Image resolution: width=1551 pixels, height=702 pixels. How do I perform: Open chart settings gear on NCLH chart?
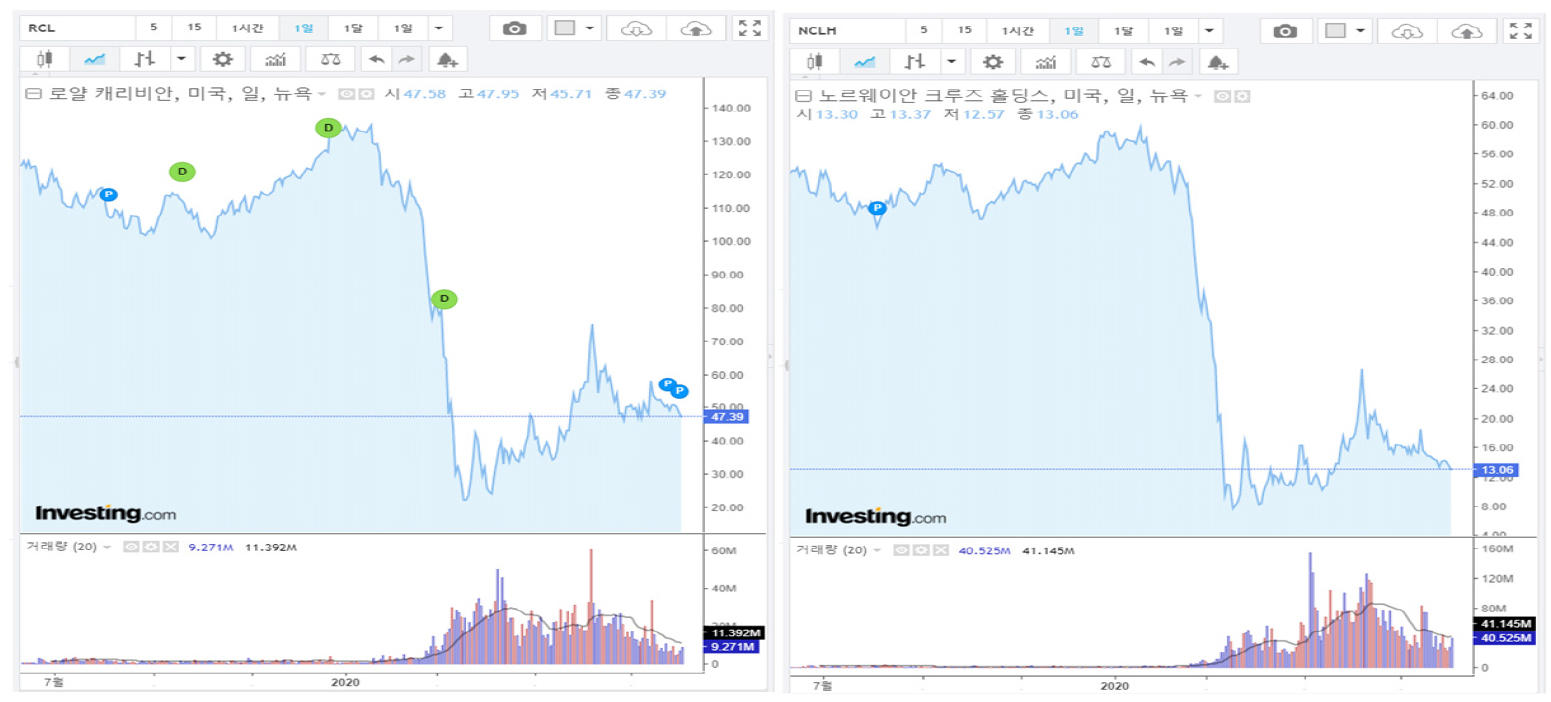click(992, 62)
